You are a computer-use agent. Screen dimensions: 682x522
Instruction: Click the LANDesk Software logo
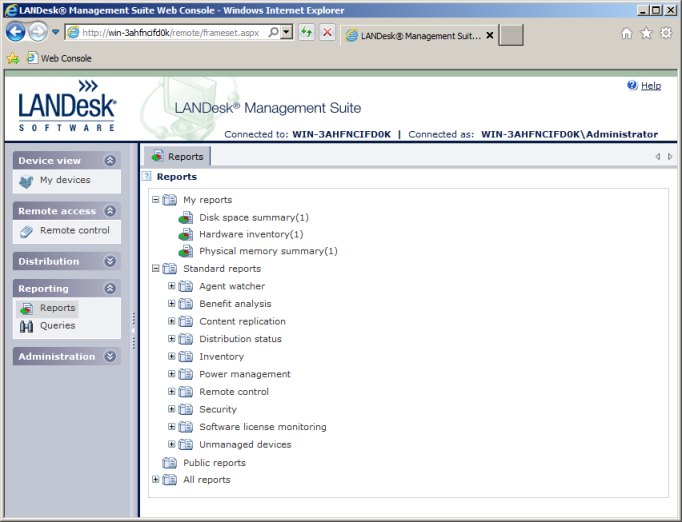coord(67,105)
